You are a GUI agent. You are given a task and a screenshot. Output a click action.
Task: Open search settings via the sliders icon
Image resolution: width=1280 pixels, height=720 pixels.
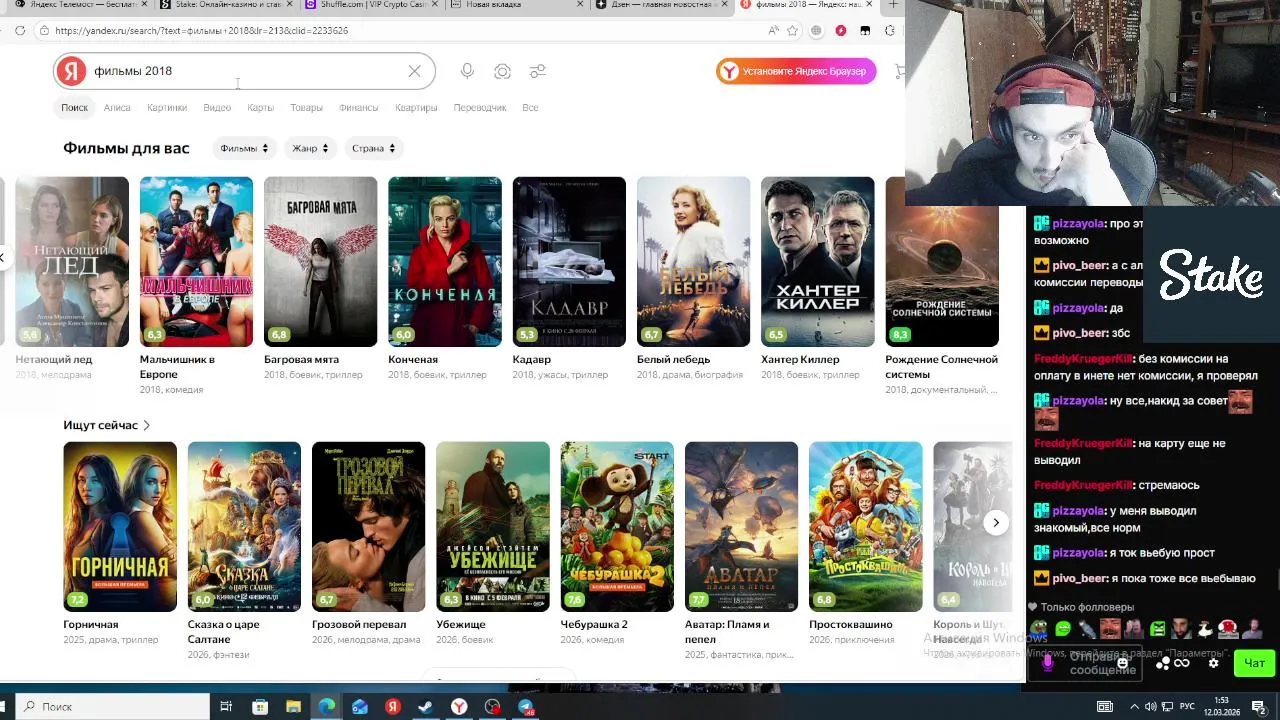point(538,71)
